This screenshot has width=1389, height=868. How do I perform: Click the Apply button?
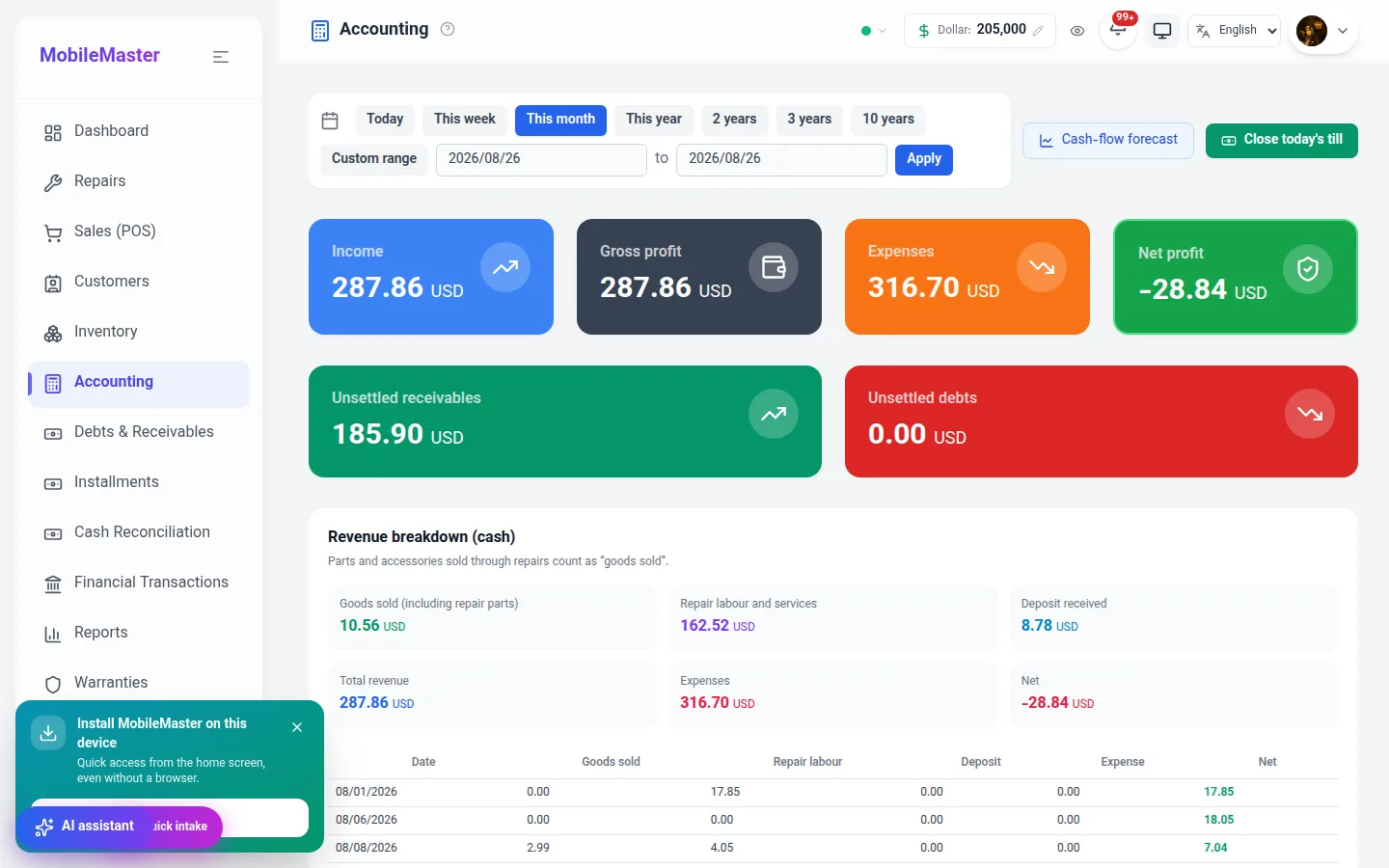(x=924, y=159)
